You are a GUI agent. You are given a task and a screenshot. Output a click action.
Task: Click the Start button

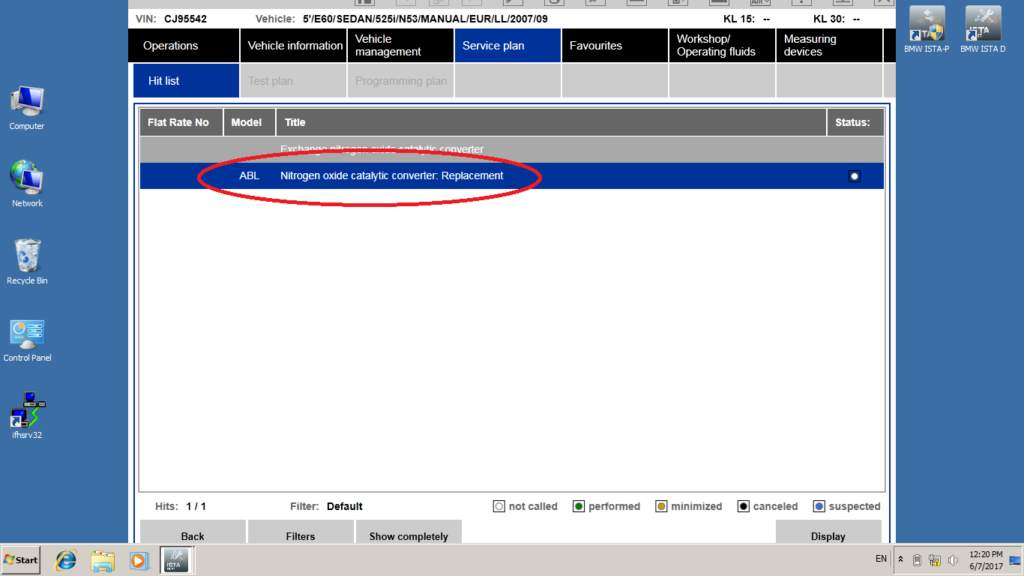point(21,560)
